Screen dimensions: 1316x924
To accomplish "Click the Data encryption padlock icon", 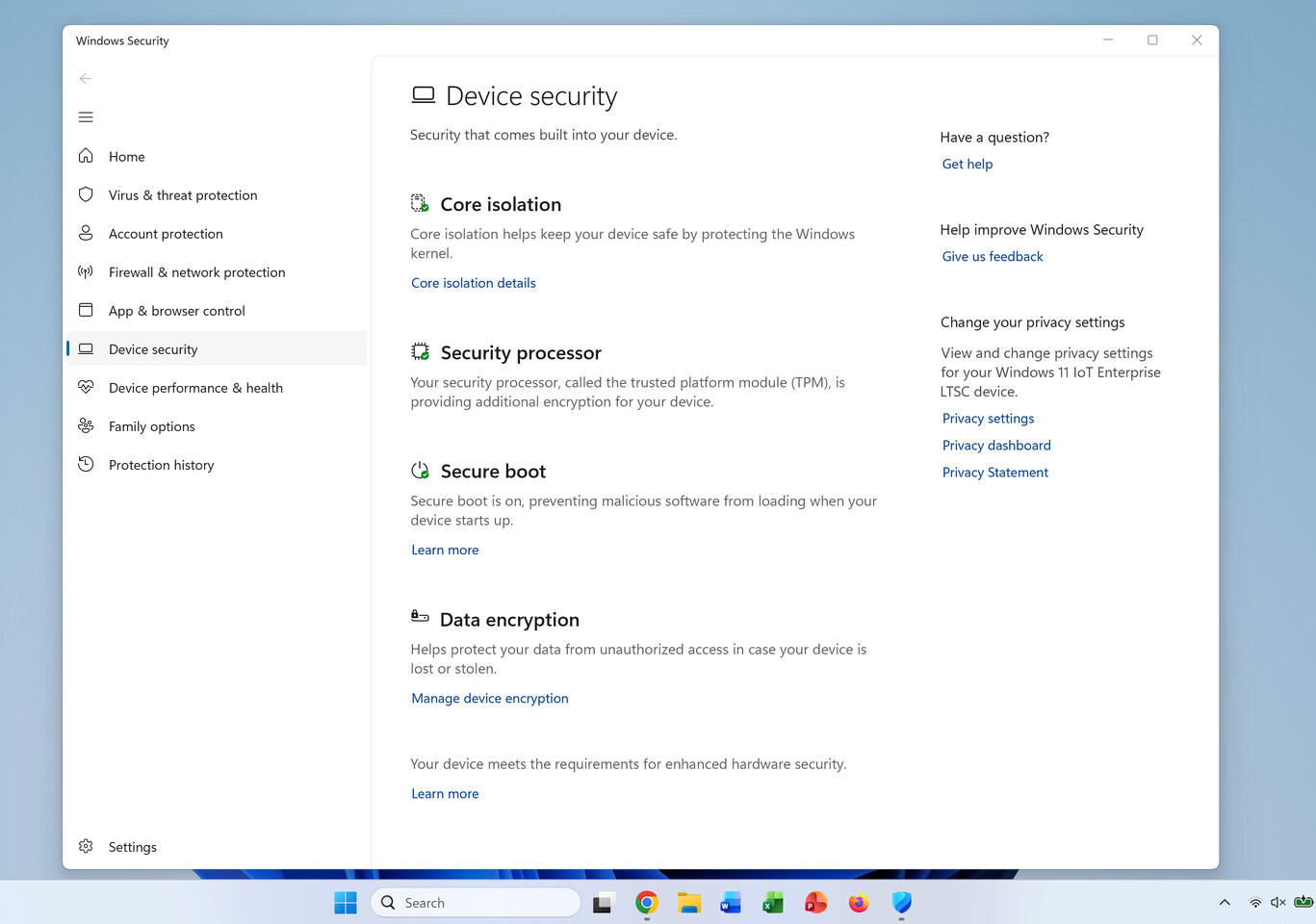I will (x=419, y=616).
